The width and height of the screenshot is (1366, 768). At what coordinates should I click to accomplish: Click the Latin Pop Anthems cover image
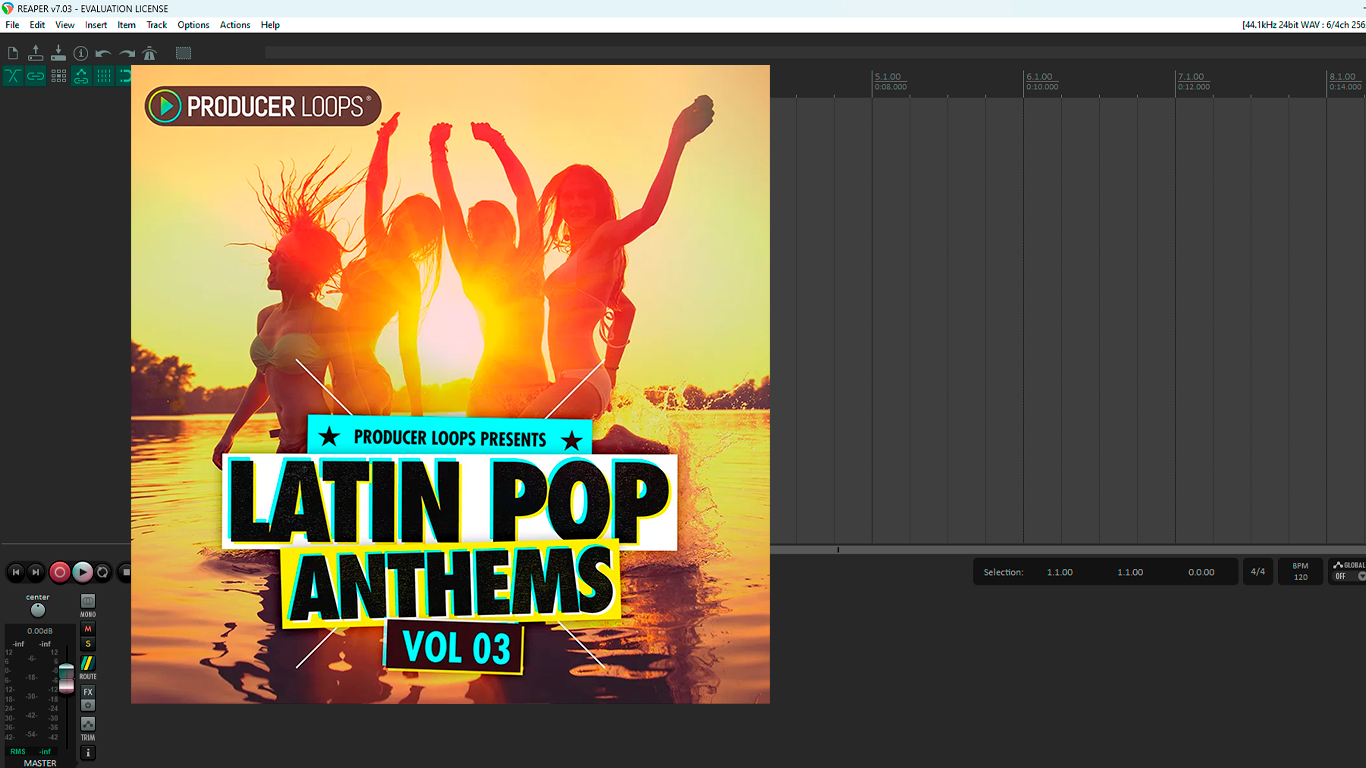pyautogui.click(x=450, y=384)
